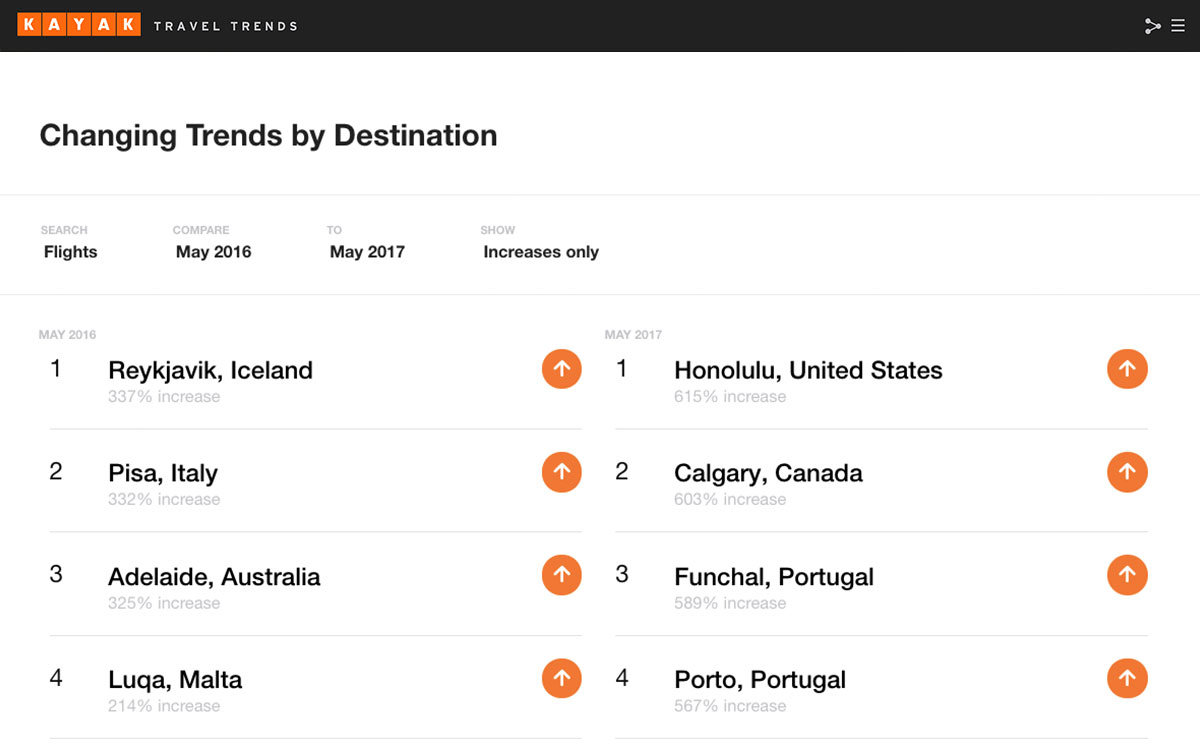Click orange arrow beside Honolulu, United States
Viewport: 1200px width, 750px height.
click(x=1127, y=369)
